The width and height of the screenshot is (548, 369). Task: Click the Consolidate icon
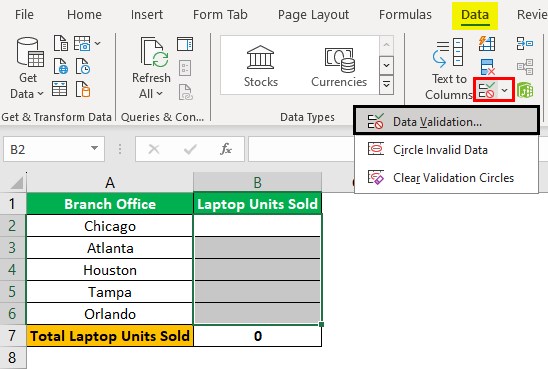coord(525,44)
